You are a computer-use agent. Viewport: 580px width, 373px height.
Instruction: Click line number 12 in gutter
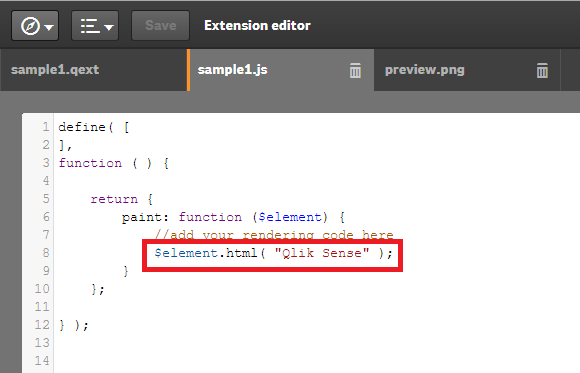[42, 325]
